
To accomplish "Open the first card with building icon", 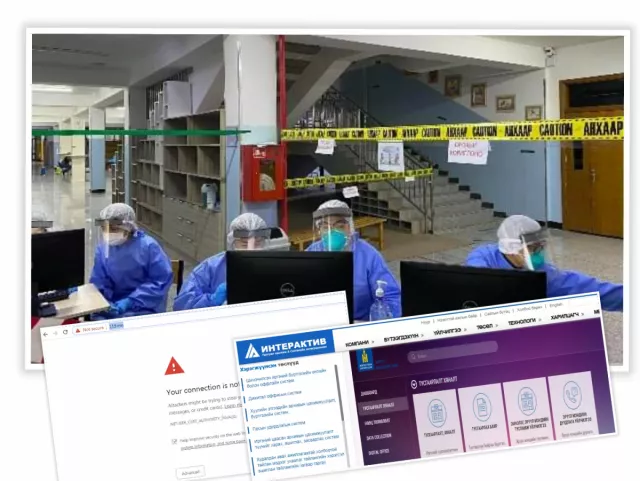I will click(439, 421).
